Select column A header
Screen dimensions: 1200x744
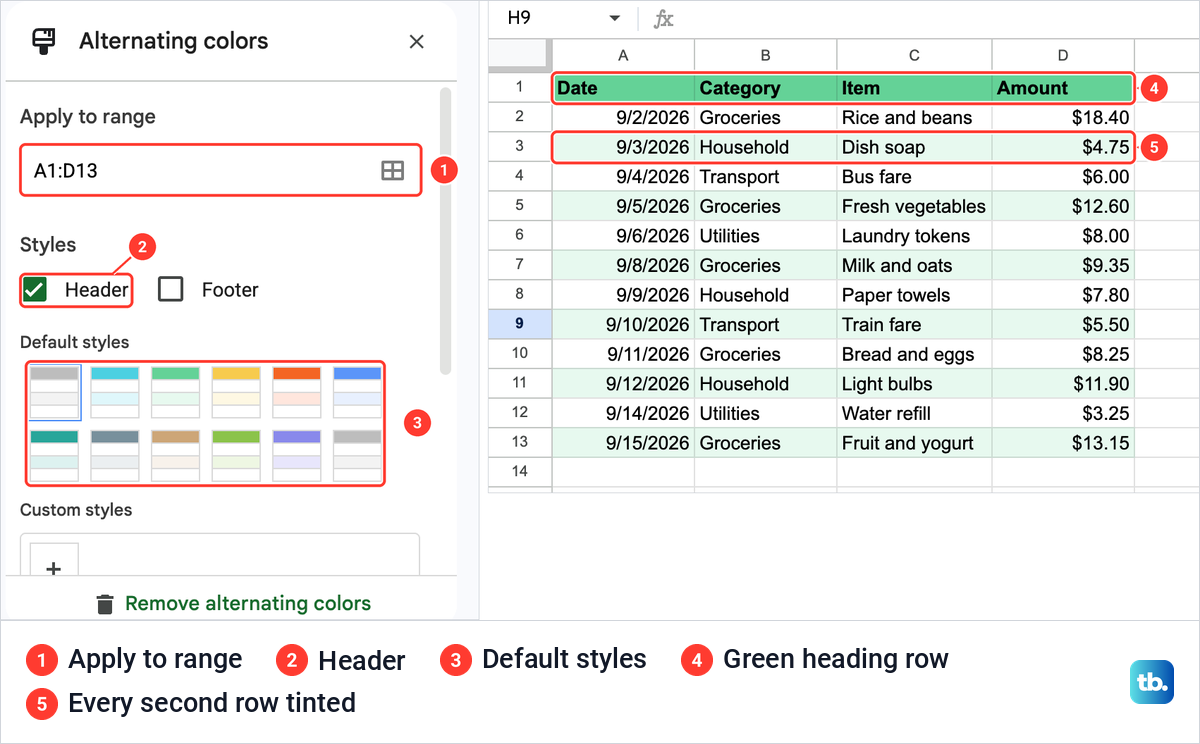coord(623,55)
